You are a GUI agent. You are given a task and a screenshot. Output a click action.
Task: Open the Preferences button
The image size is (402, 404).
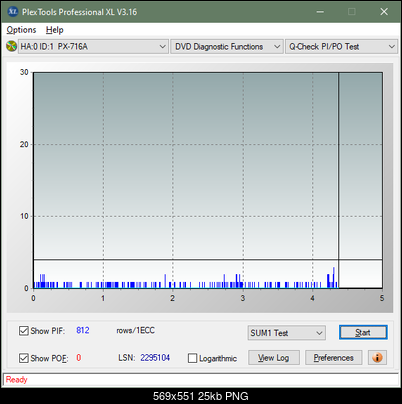click(333, 358)
